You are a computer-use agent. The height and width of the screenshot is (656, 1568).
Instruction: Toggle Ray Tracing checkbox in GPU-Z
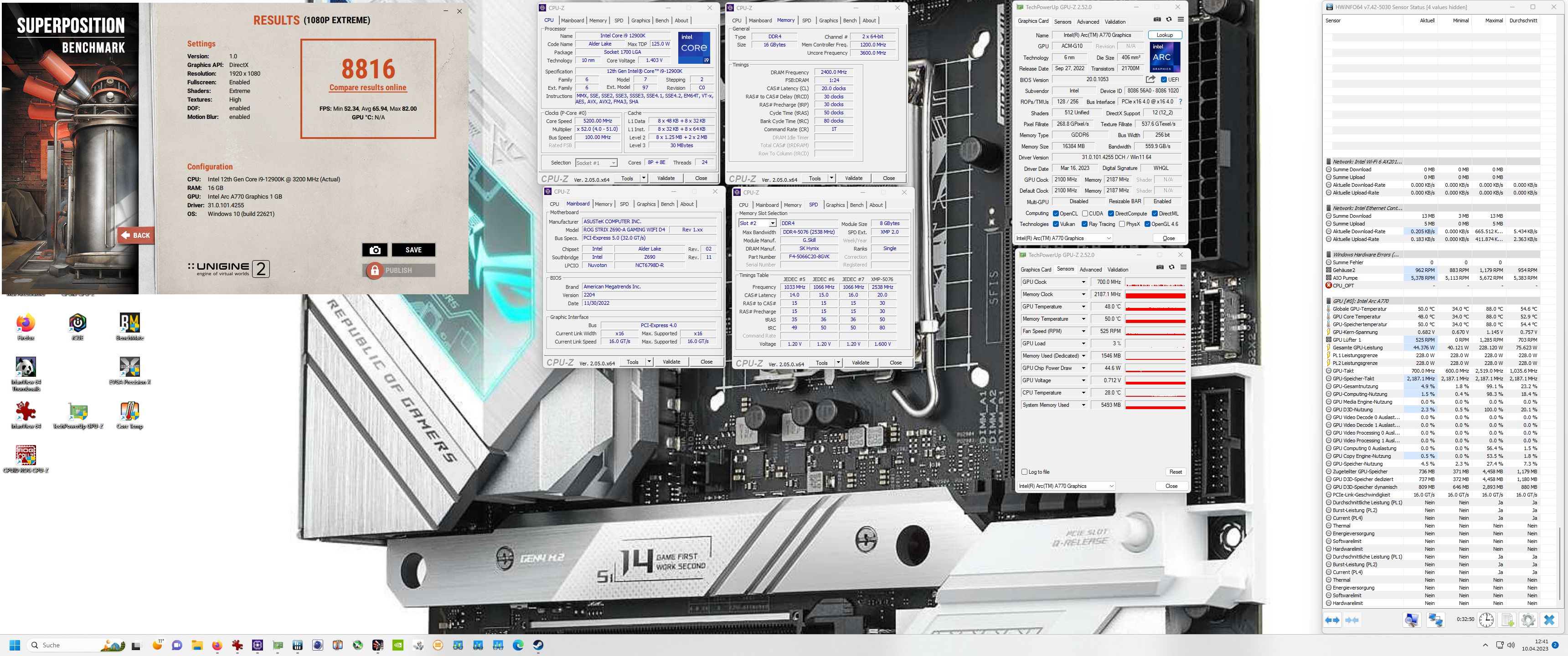coord(1084,224)
